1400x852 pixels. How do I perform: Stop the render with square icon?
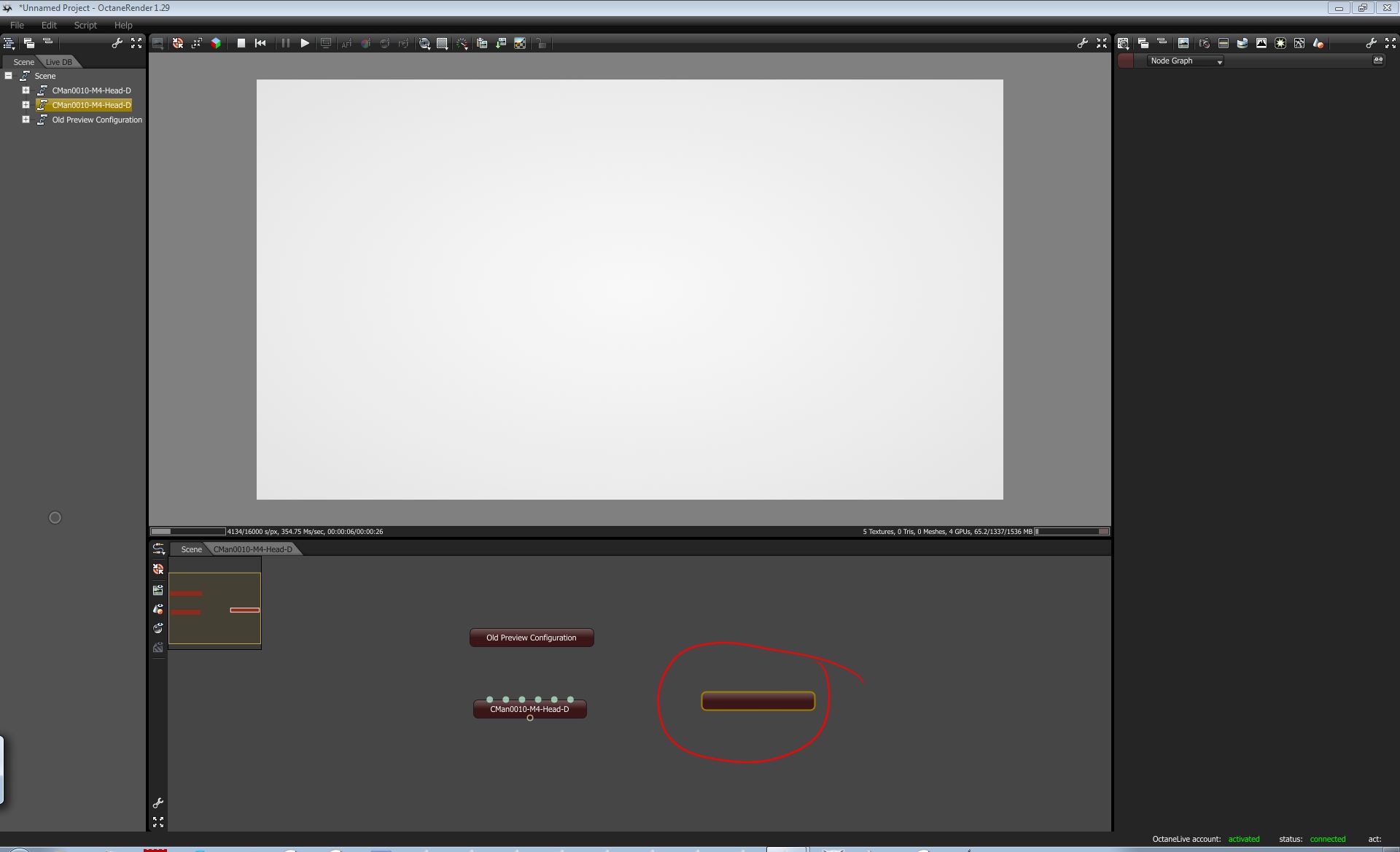tap(241, 43)
